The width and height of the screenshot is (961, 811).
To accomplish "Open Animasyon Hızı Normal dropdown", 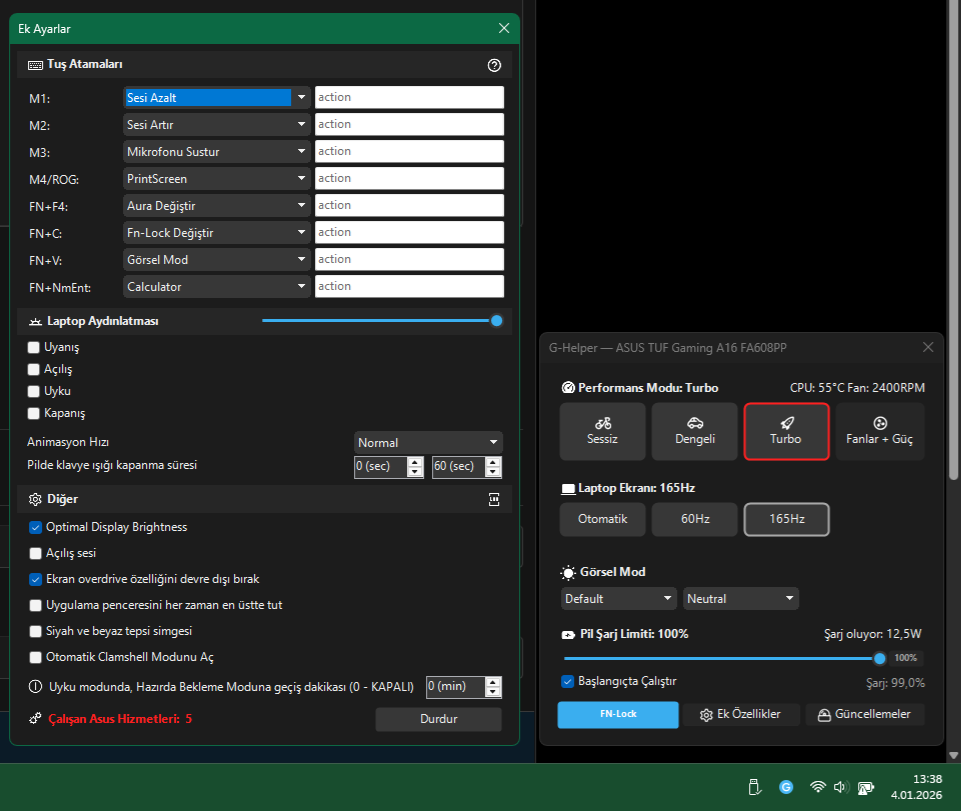I will pyautogui.click(x=428, y=443).
